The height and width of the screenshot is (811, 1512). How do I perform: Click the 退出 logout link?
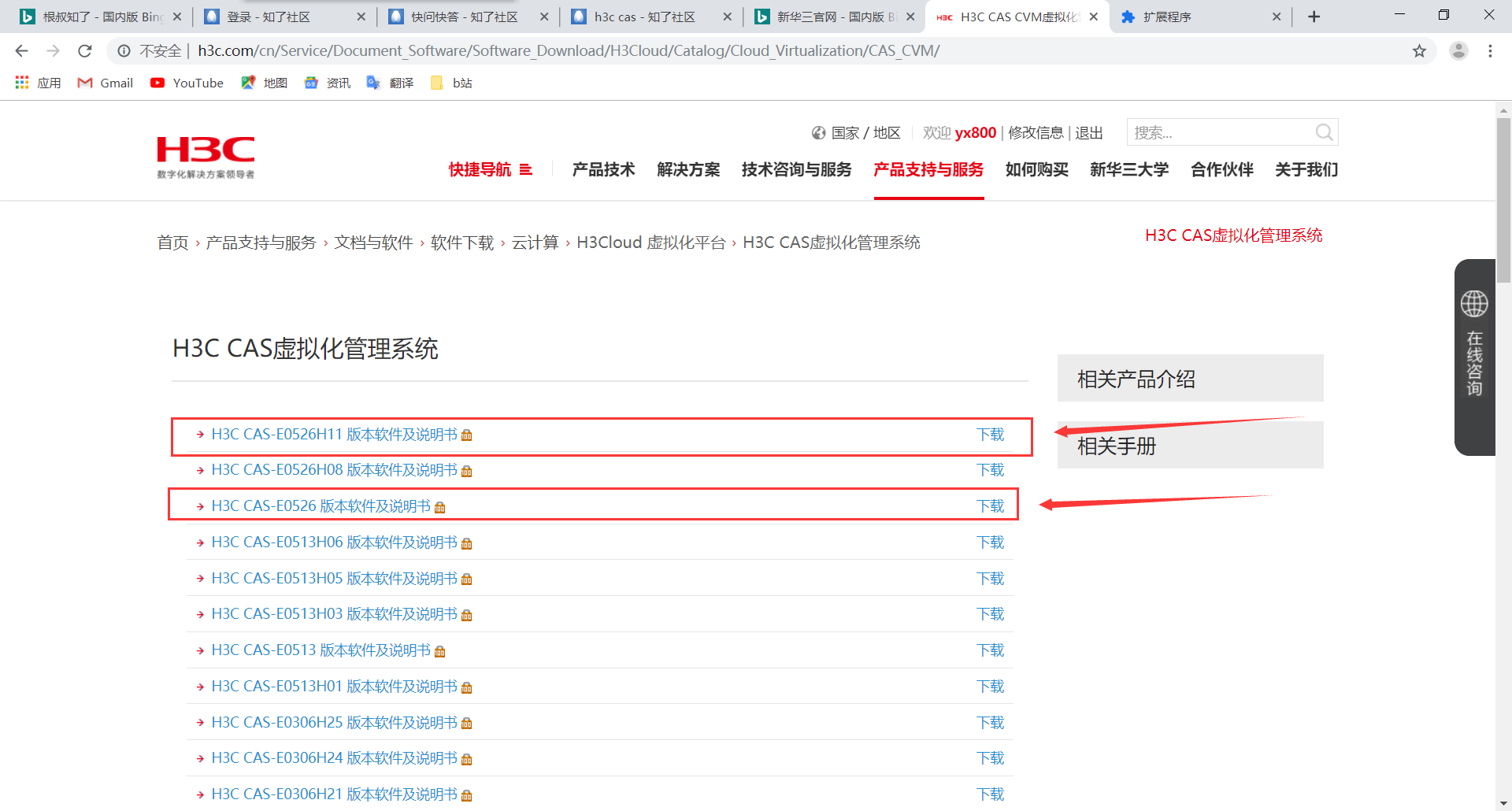point(1089,133)
